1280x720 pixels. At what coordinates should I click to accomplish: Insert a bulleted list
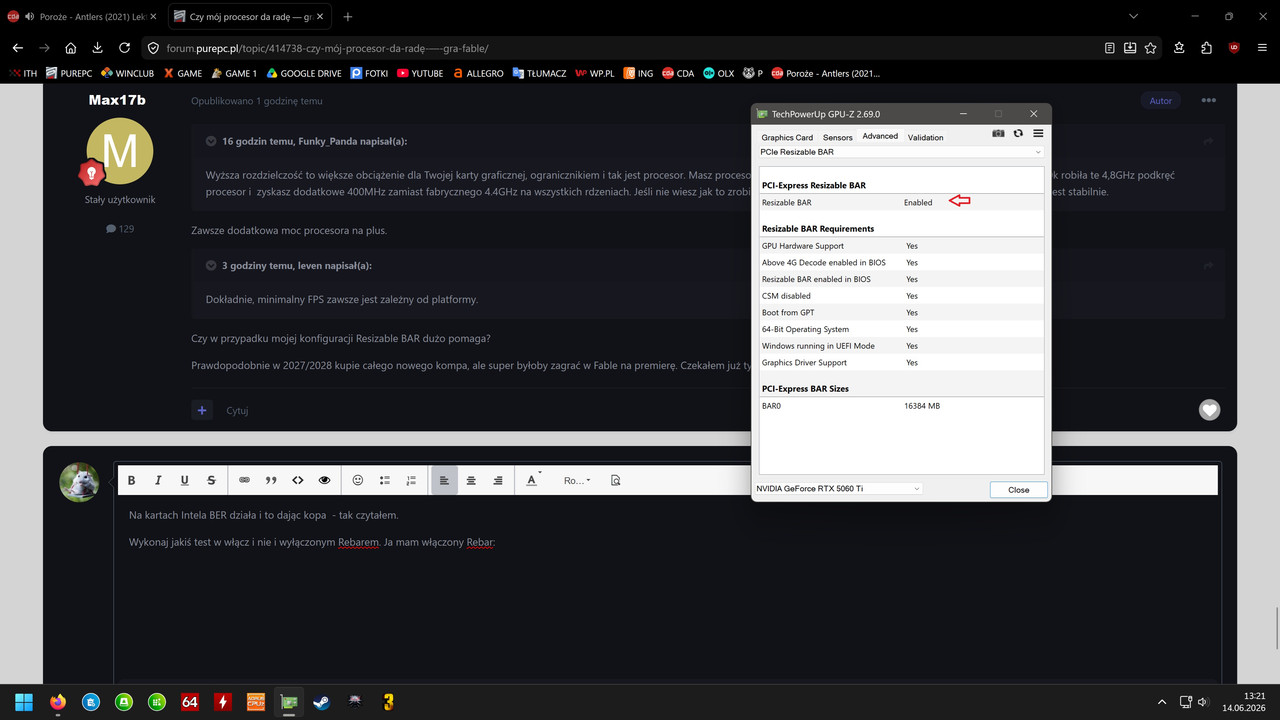[385, 480]
